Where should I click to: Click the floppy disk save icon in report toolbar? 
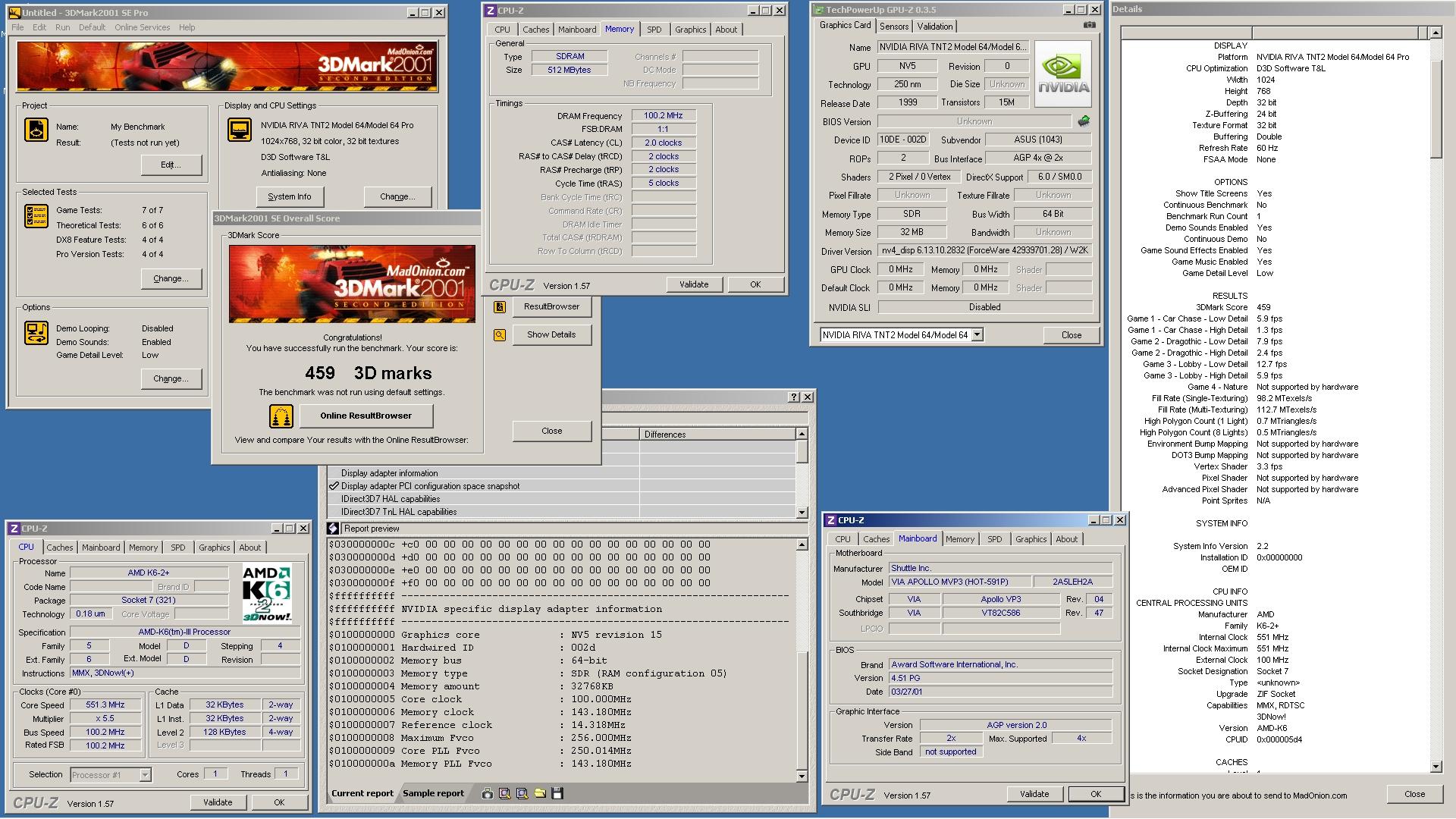coord(557,793)
